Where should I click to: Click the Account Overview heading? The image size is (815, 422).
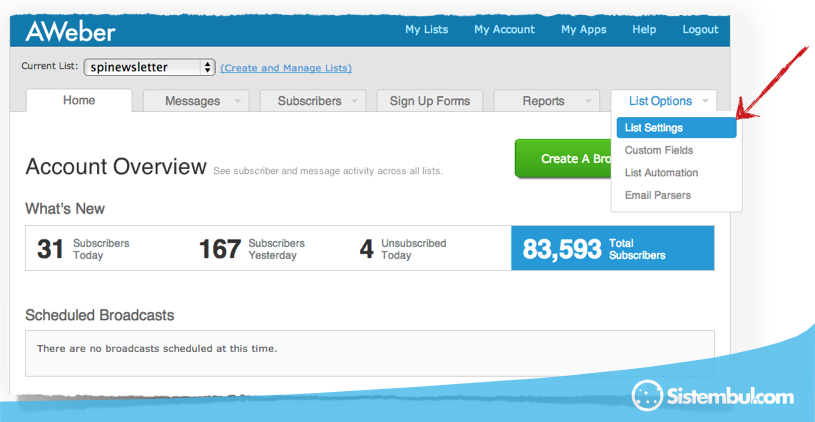click(116, 167)
